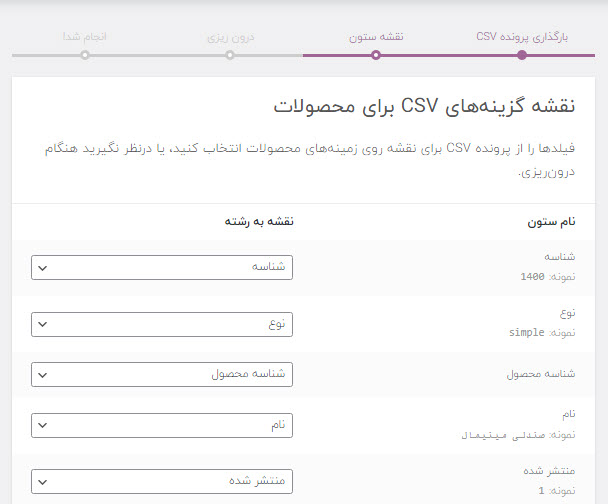Click the شناسه محصول column name
The image size is (608, 504).
point(541,374)
